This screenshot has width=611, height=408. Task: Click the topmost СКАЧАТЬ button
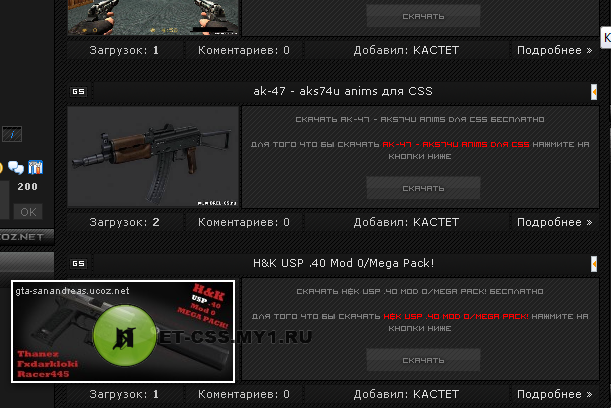[x=423, y=16]
